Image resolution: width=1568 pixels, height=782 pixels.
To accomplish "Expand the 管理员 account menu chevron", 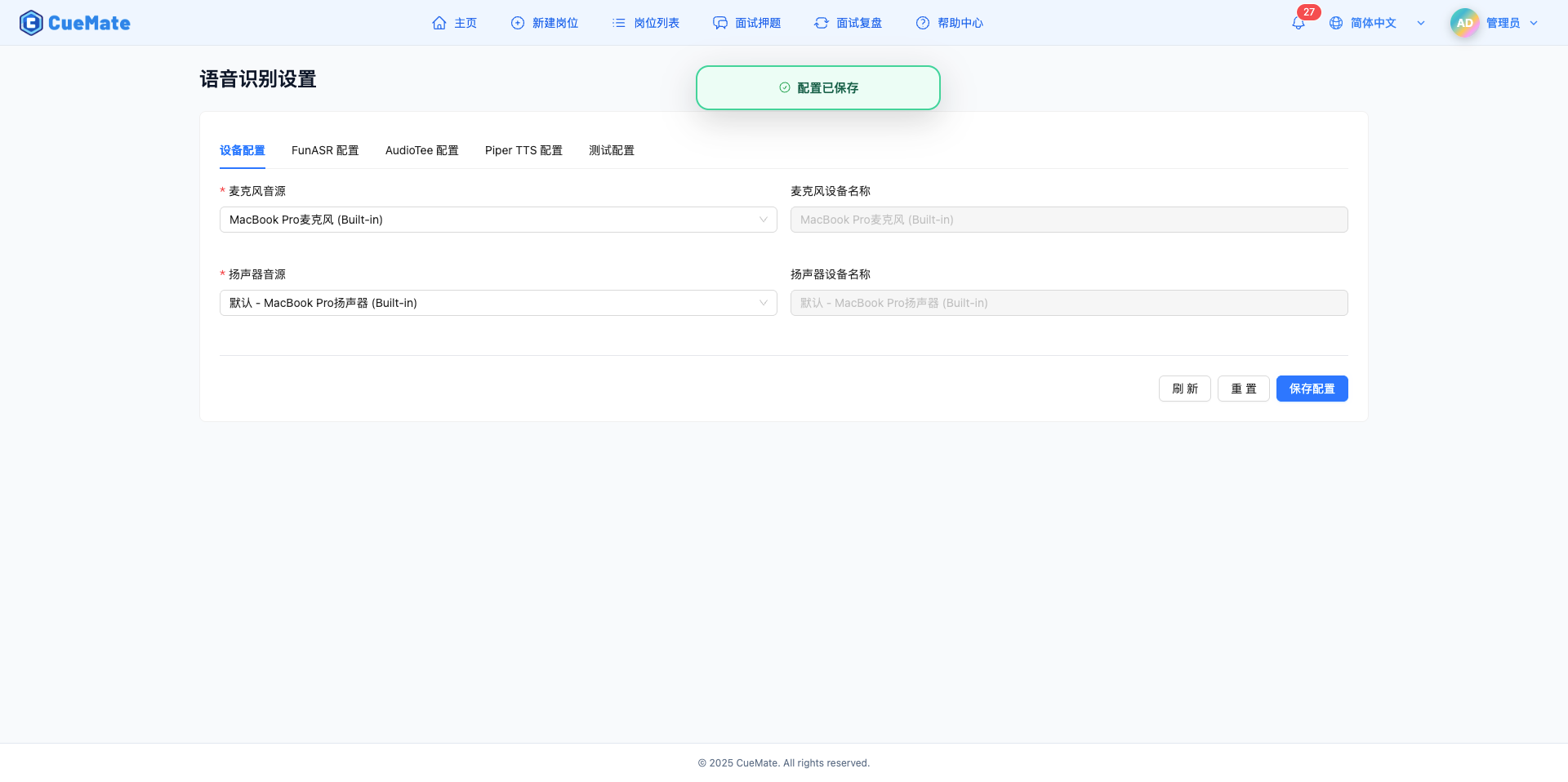I will tap(1535, 22).
